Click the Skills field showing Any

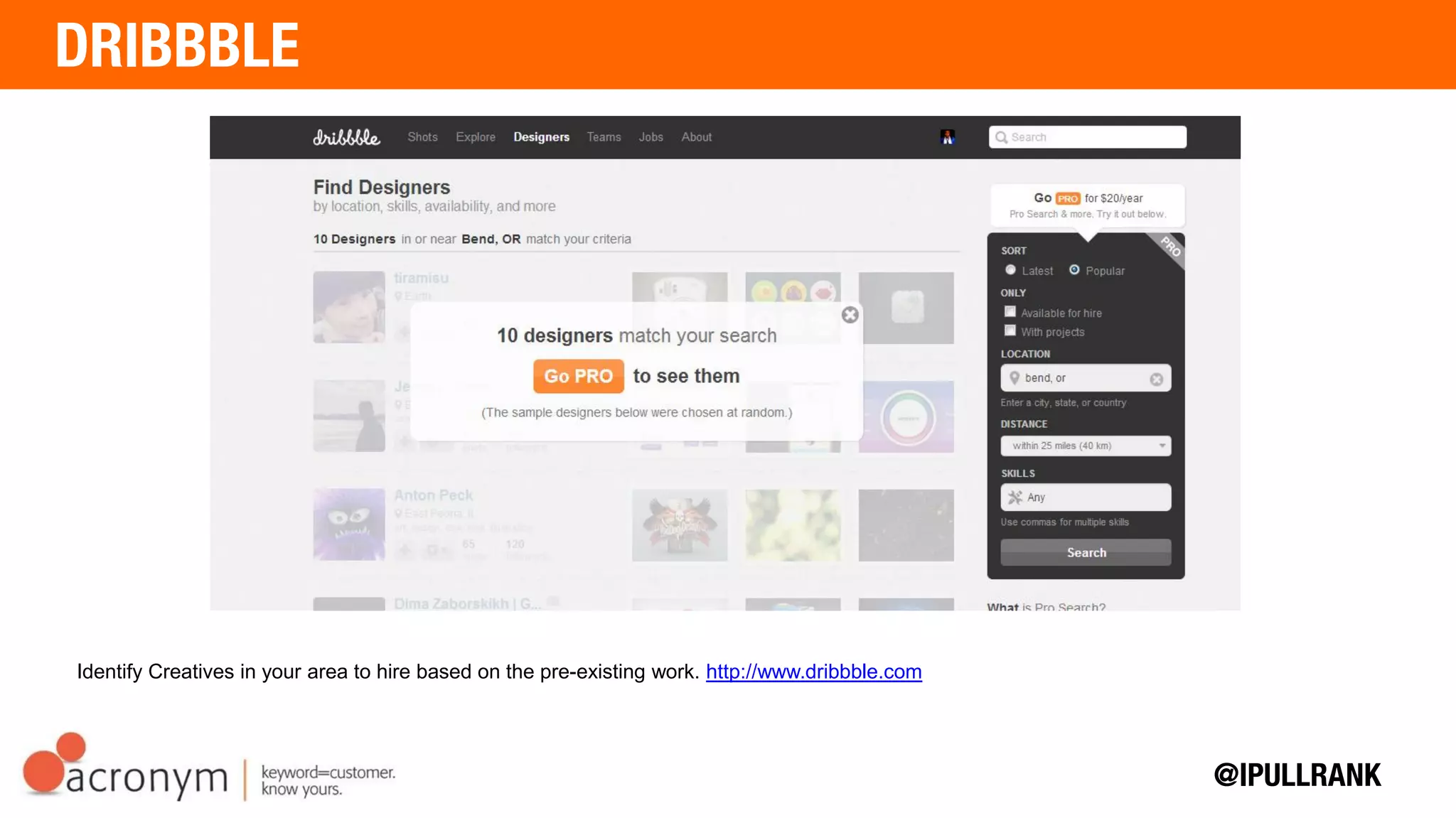click(1086, 497)
